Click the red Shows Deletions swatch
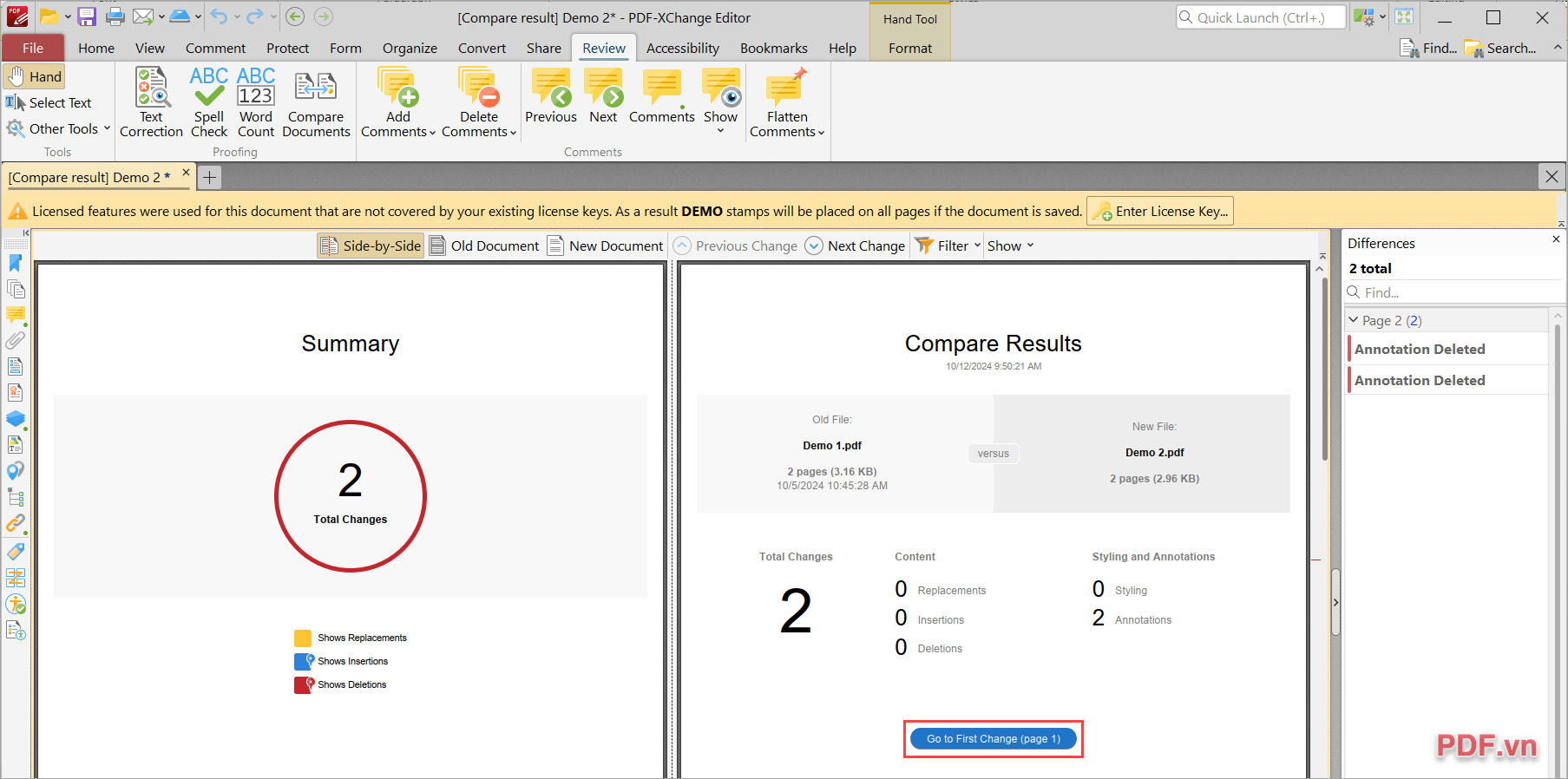The height and width of the screenshot is (779, 1568). (x=304, y=685)
